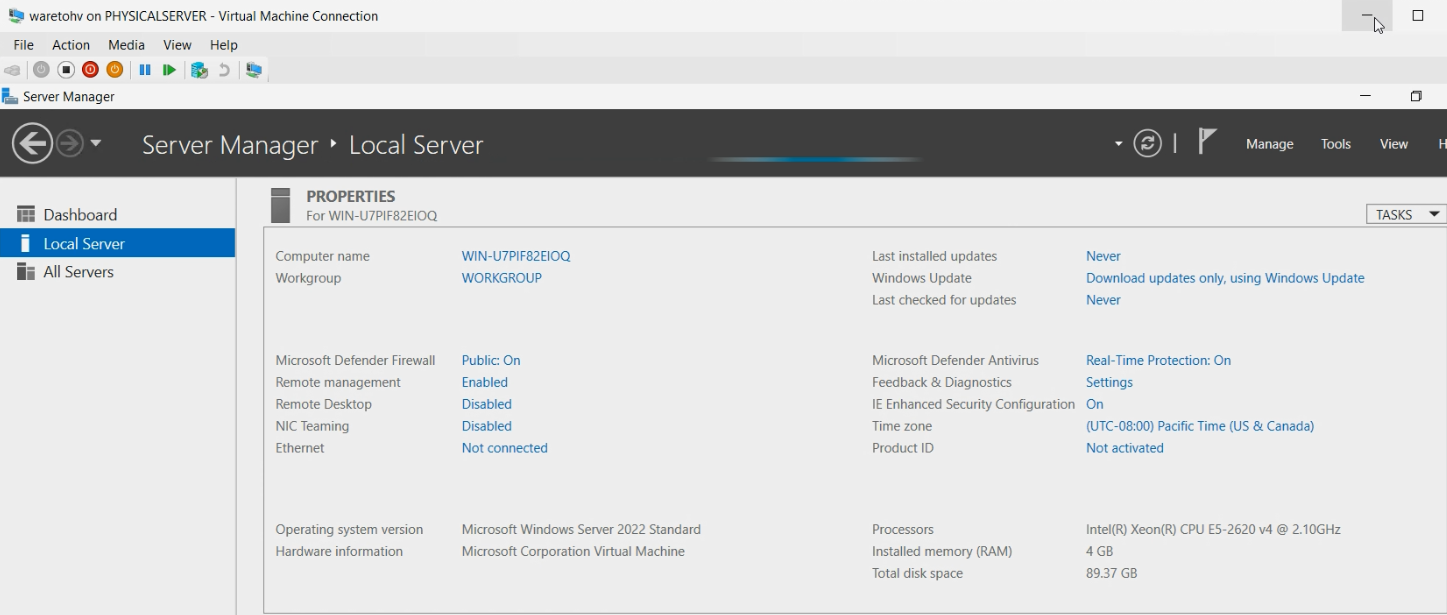Open the navigation history dropdown
The width and height of the screenshot is (1447, 615).
[96, 143]
